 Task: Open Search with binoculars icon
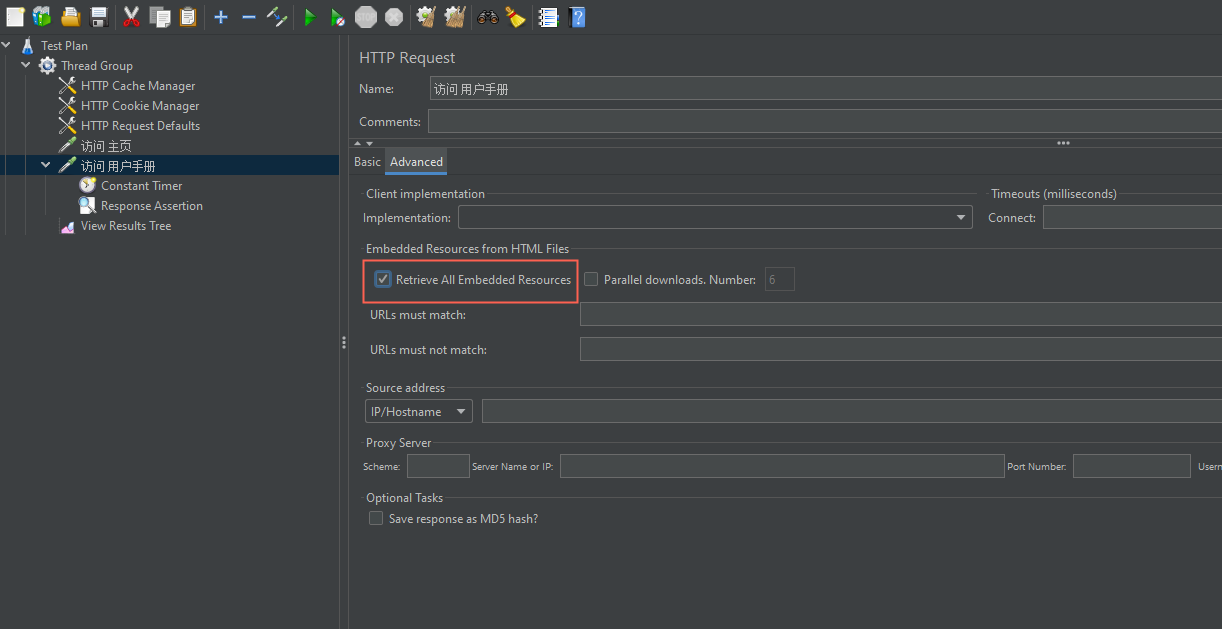[488, 16]
